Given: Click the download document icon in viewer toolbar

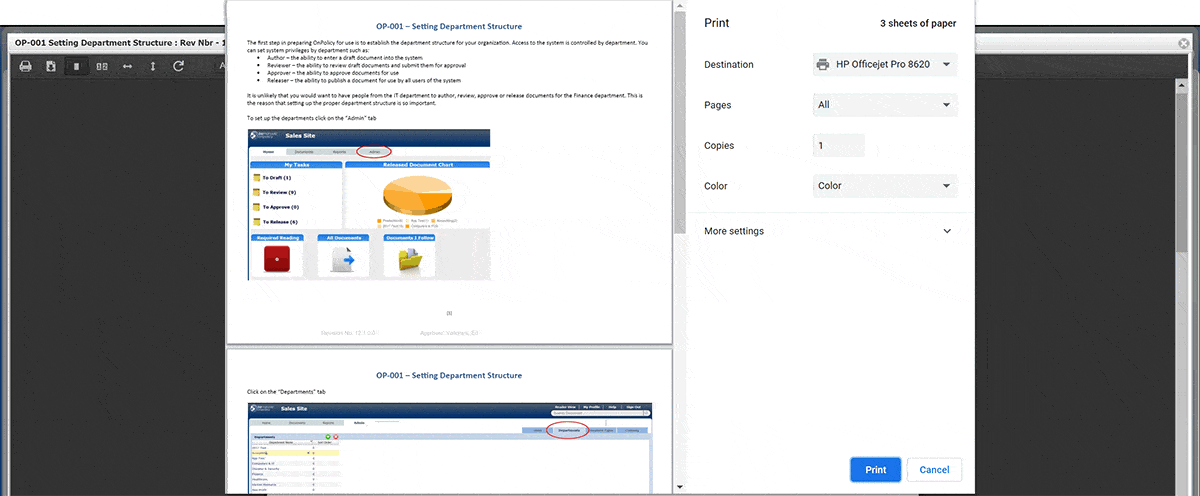Looking at the screenshot, I should (50, 66).
